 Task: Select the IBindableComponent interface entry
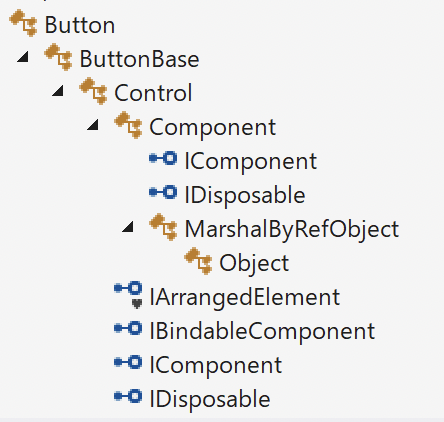(x=263, y=332)
